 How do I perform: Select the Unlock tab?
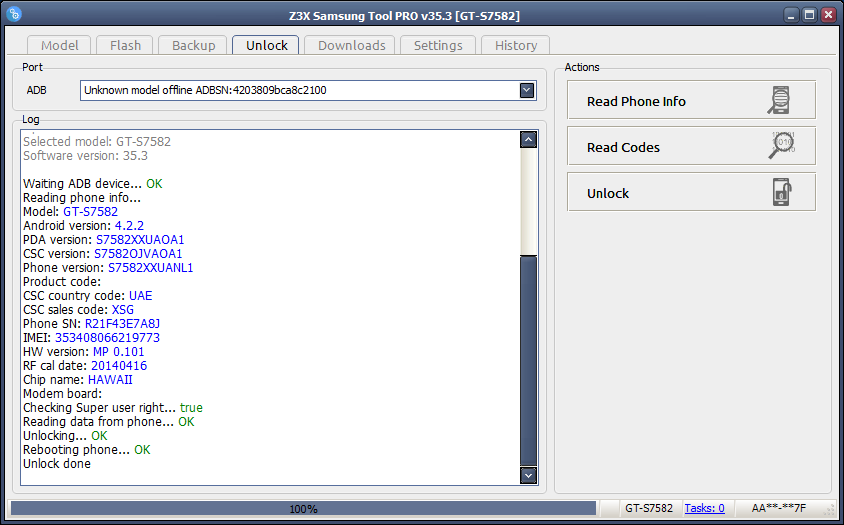[x=266, y=45]
